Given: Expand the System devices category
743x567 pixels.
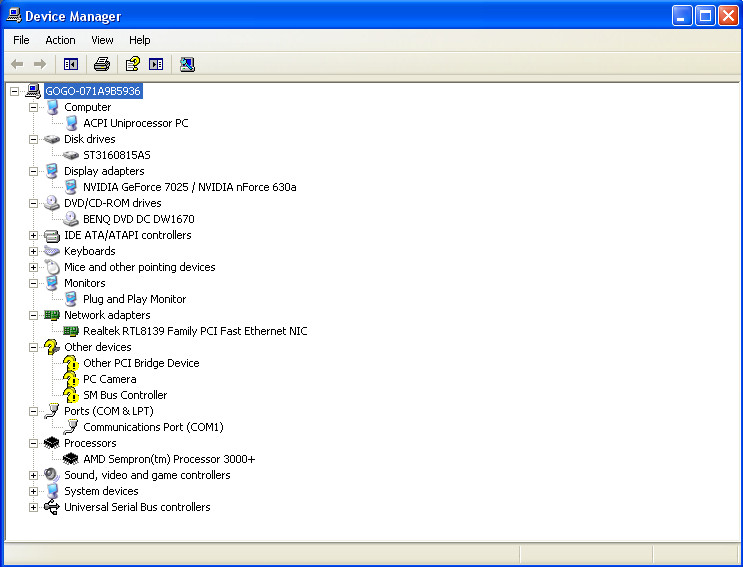Looking at the screenshot, I should [x=33, y=491].
